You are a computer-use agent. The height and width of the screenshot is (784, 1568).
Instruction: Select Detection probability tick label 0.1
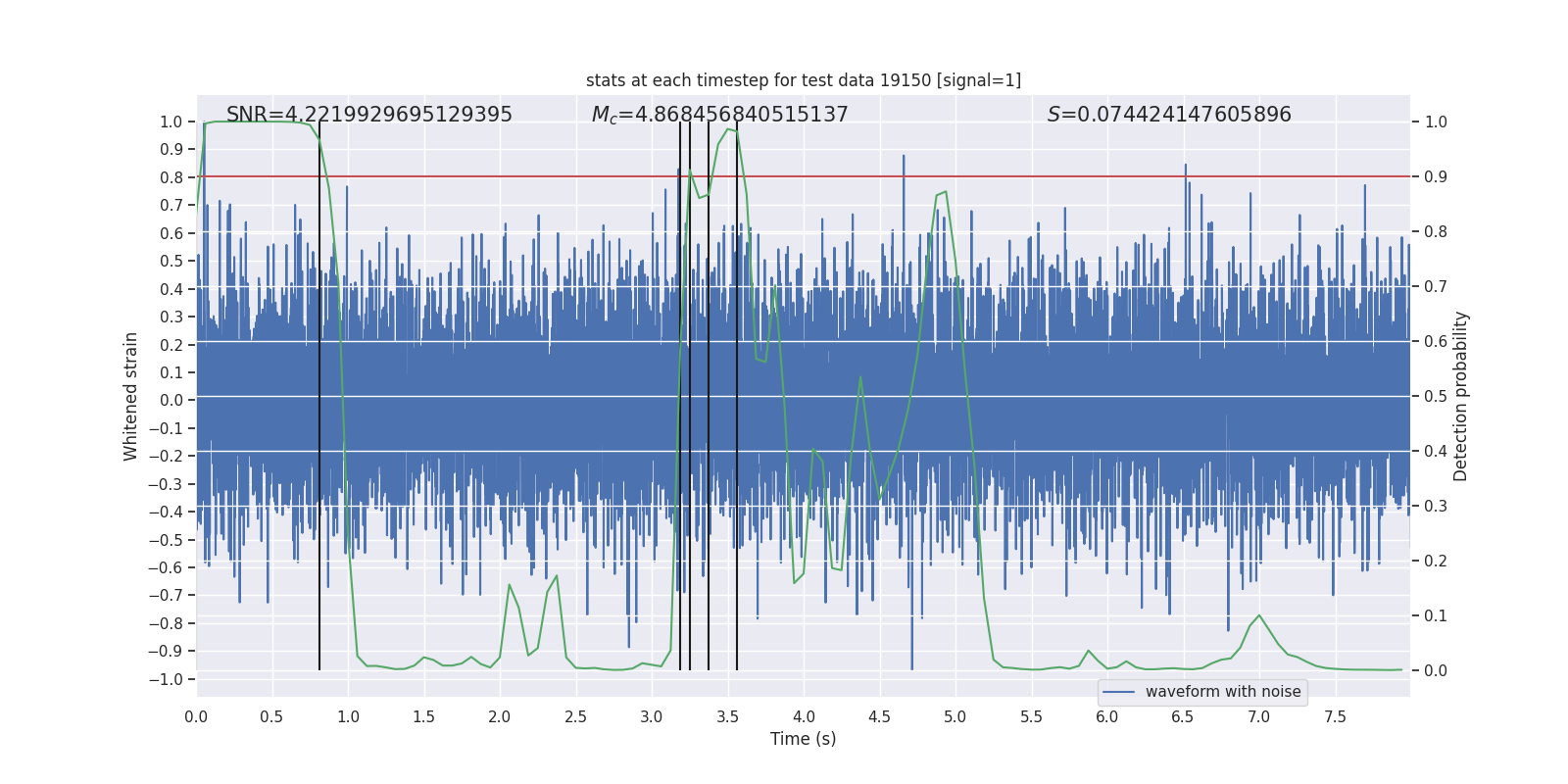[x=1436, y=616]
